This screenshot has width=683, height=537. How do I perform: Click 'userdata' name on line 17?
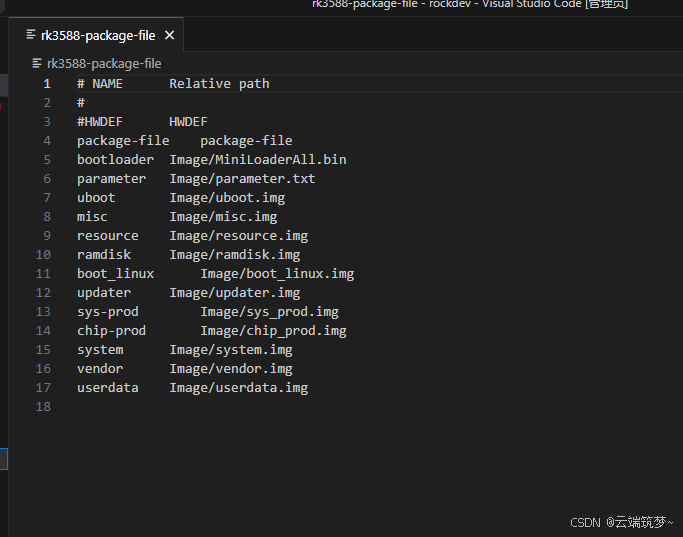pyautogui.click(x=108, y=388)
